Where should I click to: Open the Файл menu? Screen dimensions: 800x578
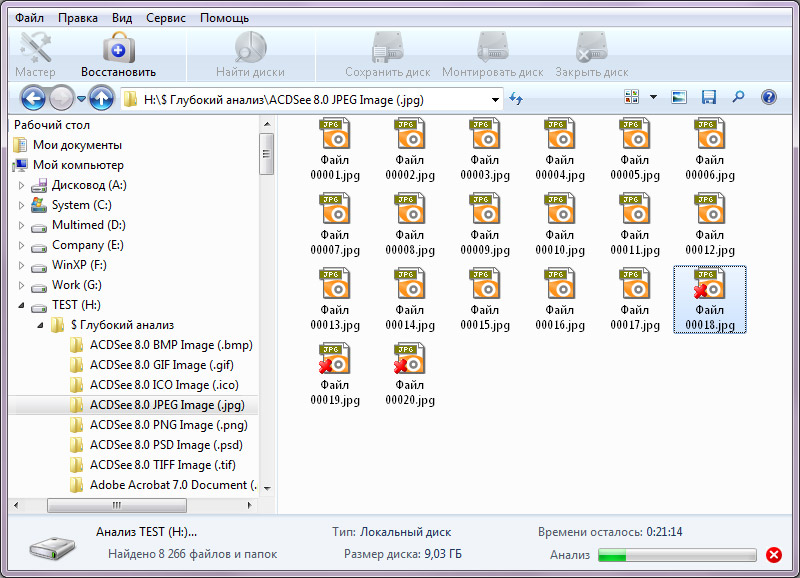click(29, 18)
